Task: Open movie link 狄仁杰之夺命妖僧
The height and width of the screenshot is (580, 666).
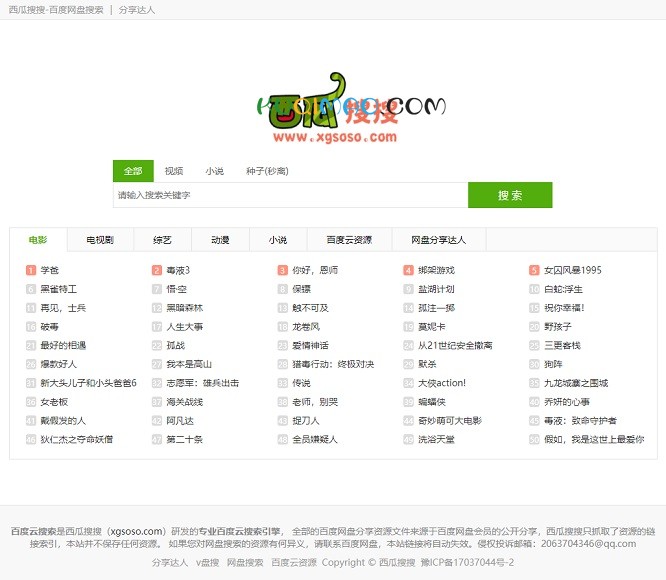Action: [77, 439]
